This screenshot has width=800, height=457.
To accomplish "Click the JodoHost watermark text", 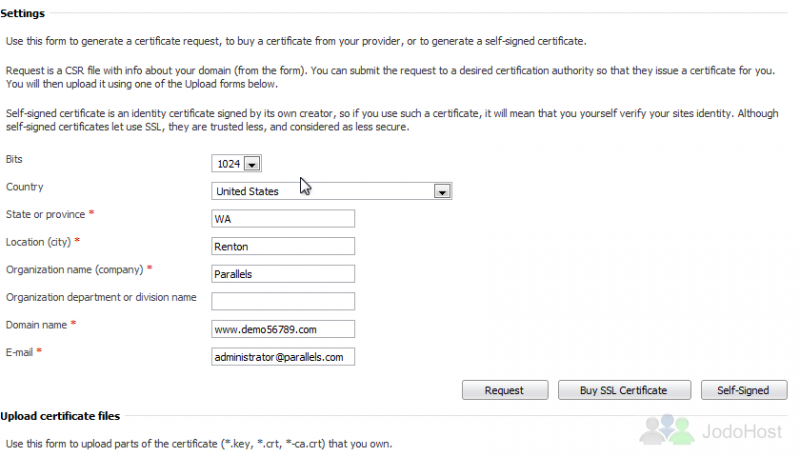I will tap(742, 432).
